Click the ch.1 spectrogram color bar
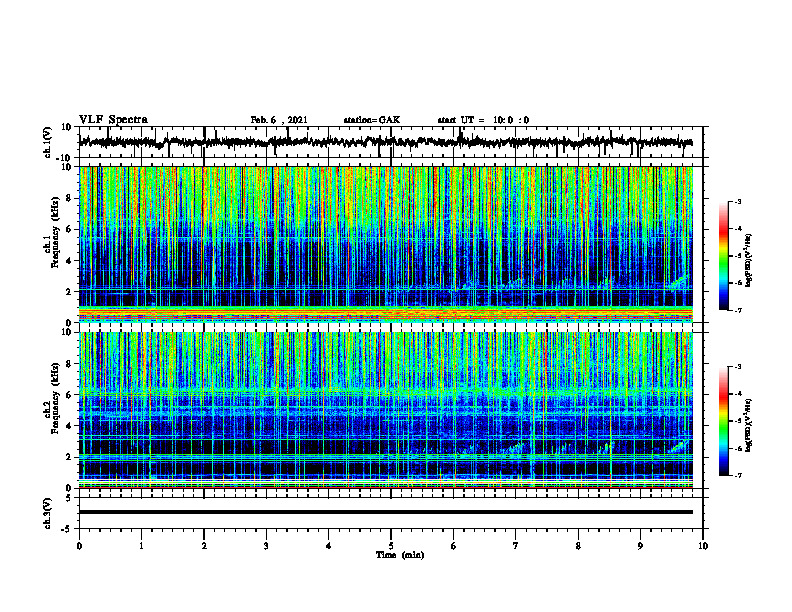Viewport: 792px width, 612px height. click(x=723, y=256)
